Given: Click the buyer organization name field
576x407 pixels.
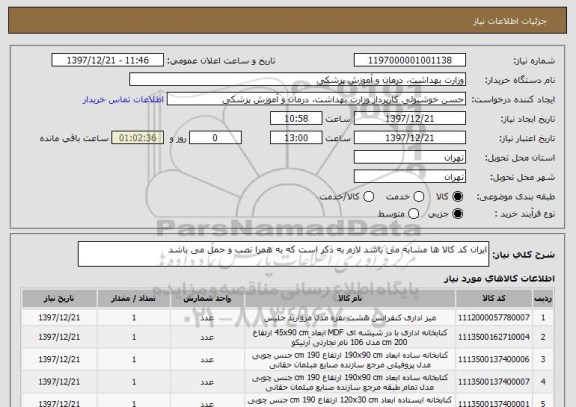Looking at the screenshot, I should pyautogui.click(x=298, y=80).
